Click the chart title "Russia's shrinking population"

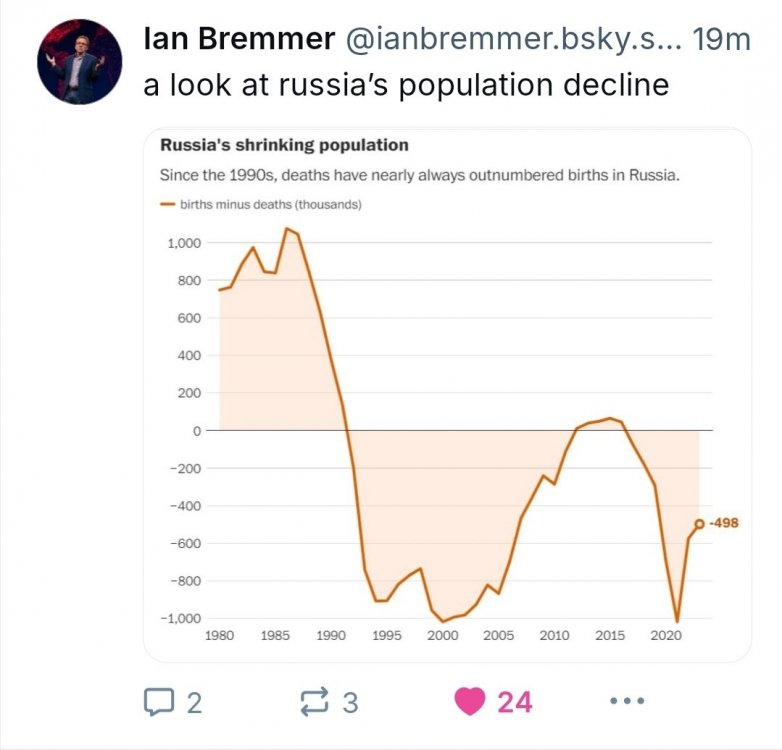pos(284,146)
